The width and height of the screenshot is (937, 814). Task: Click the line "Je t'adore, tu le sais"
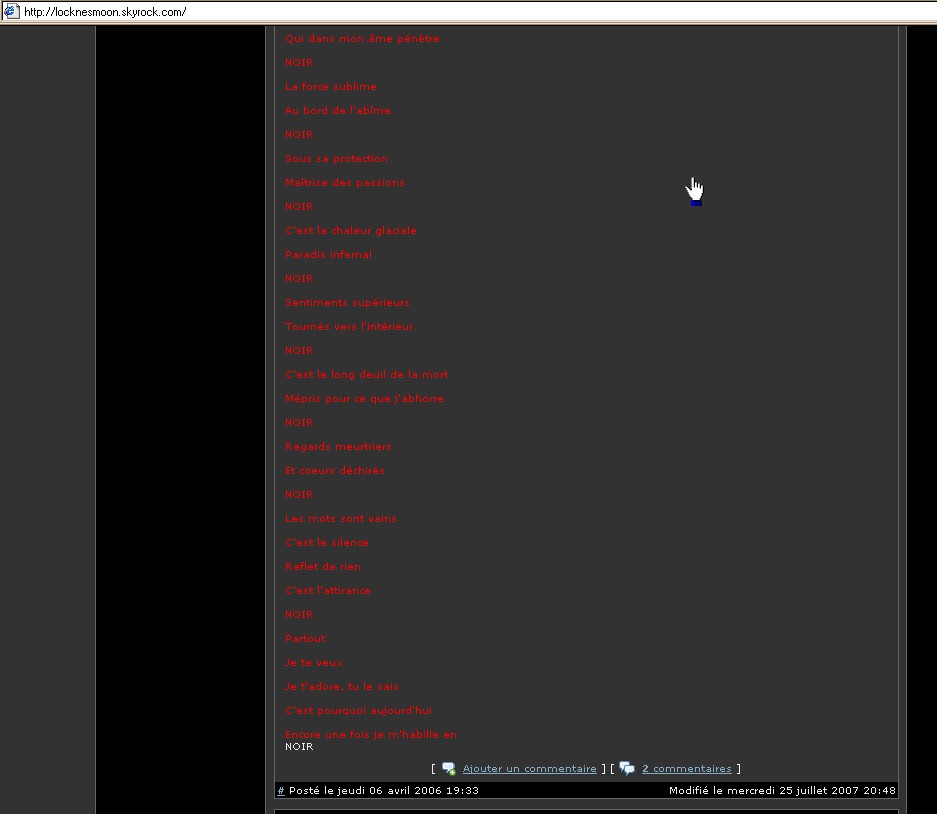[x=341, y=687]
